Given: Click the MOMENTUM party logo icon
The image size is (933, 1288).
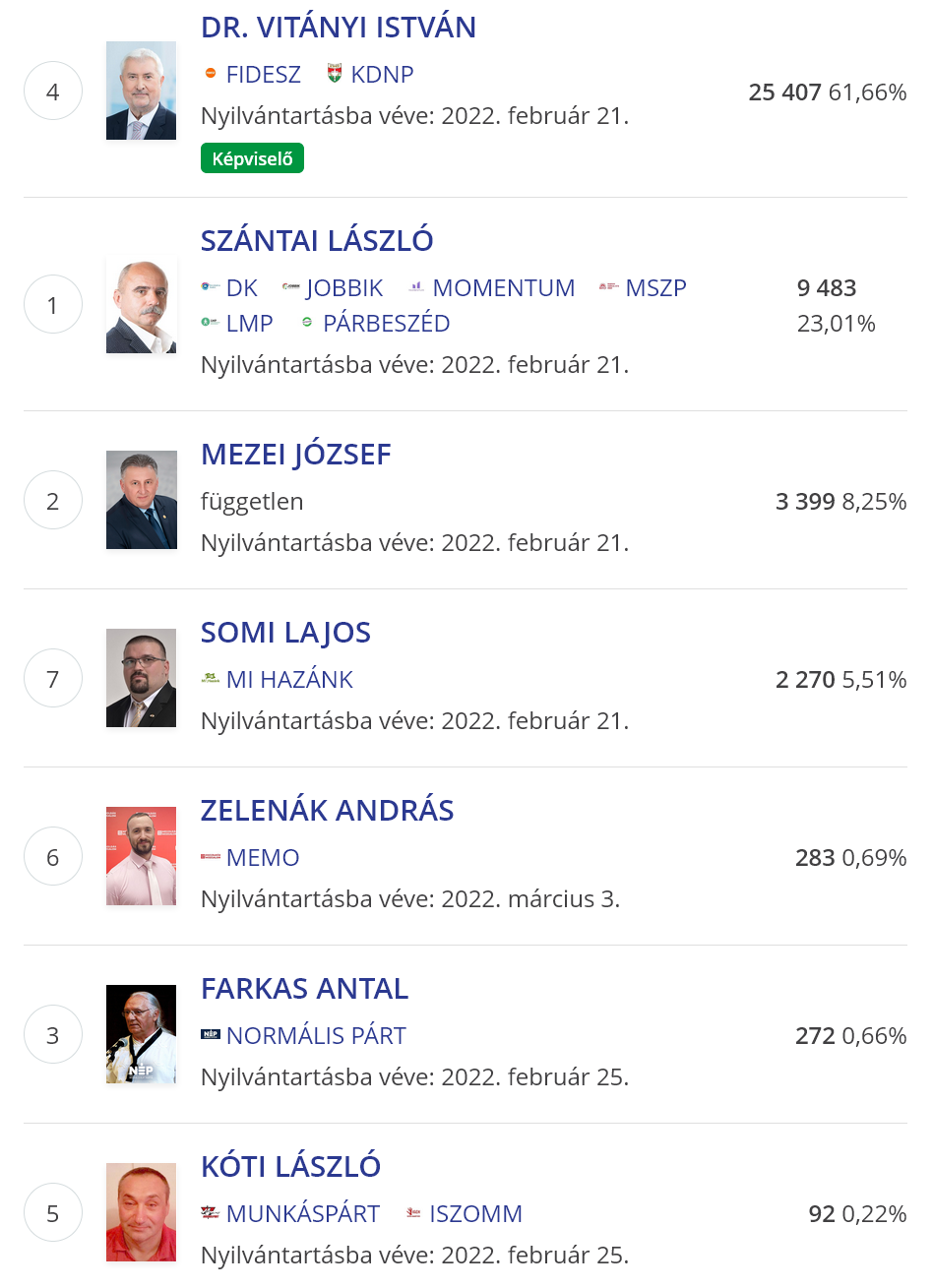Looking at the screenshot, I should coord(416,287).
